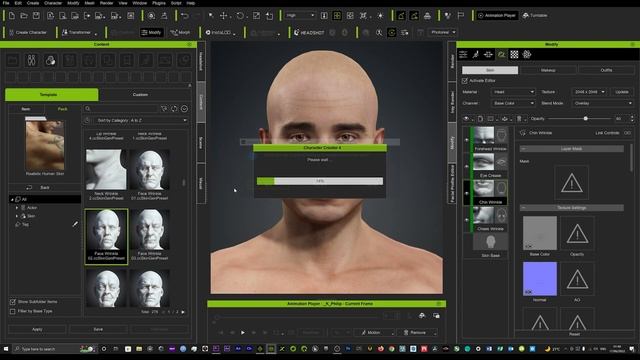Open the Plugins menu
The image size is (640, 360).
(x=159, y=3)
